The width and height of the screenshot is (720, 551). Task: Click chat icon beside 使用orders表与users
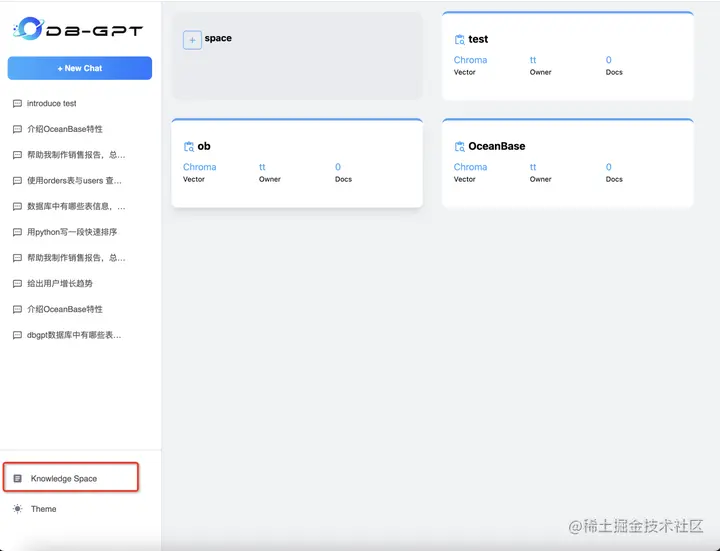17,181
